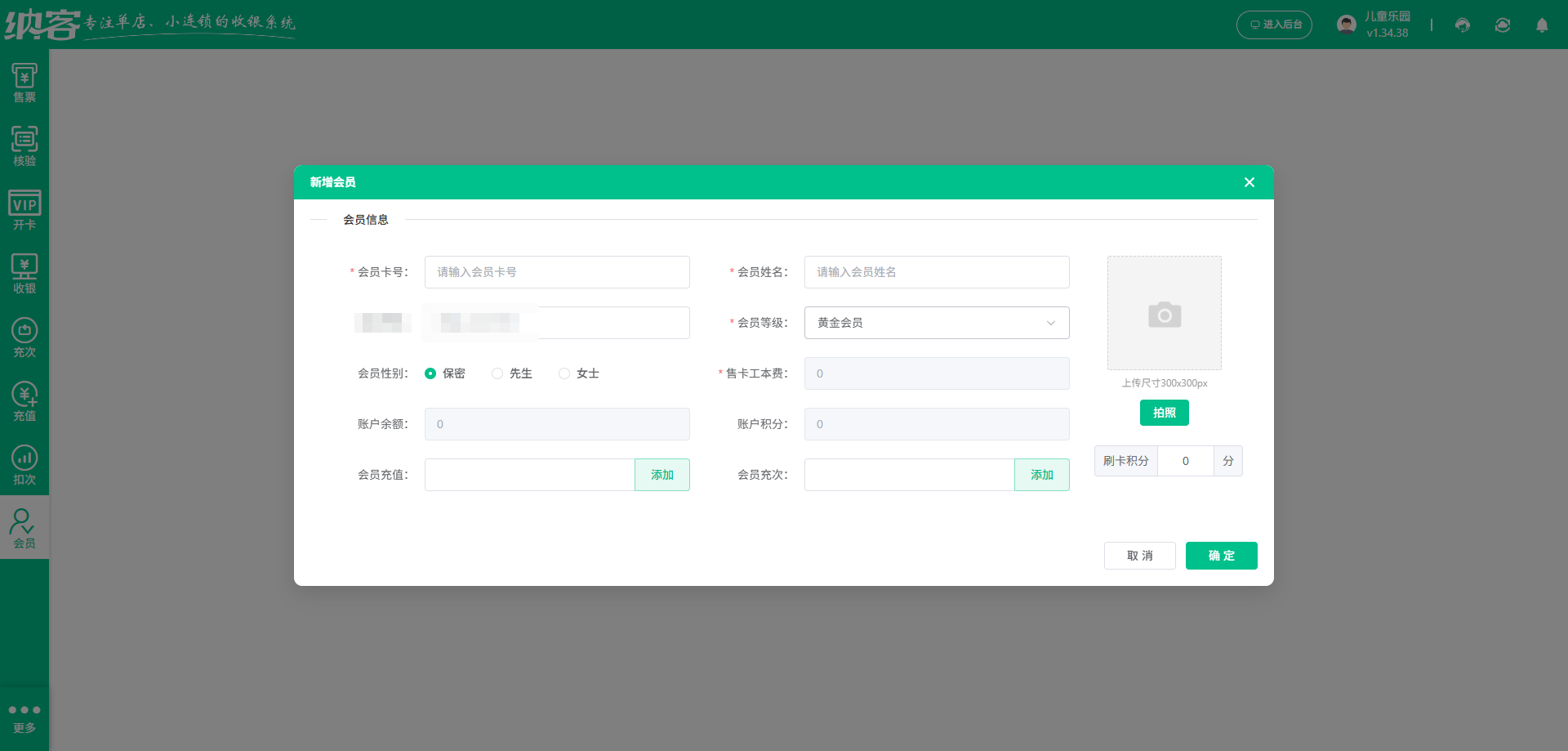1568x751 pixels.
Task: Click the 会员卡号 card number input
Action: (556, 272)
